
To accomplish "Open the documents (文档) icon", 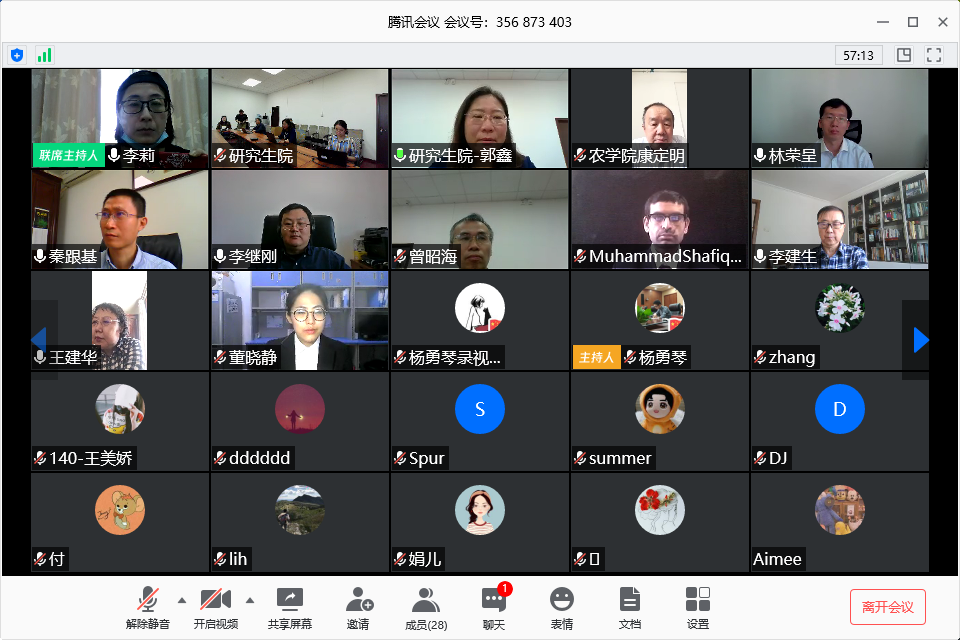I will click(x=629, y=608).
